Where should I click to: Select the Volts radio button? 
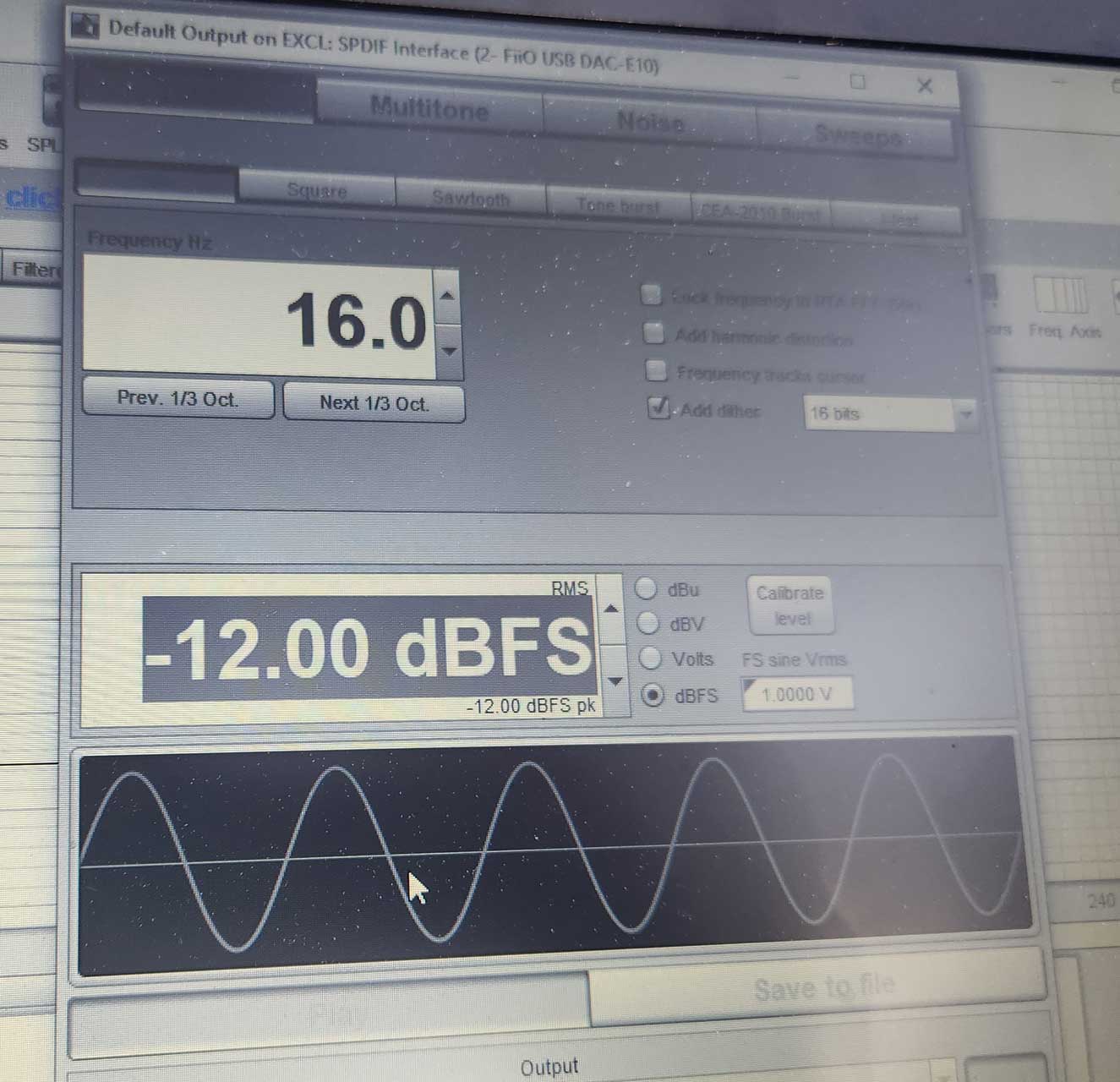(649, 657)
